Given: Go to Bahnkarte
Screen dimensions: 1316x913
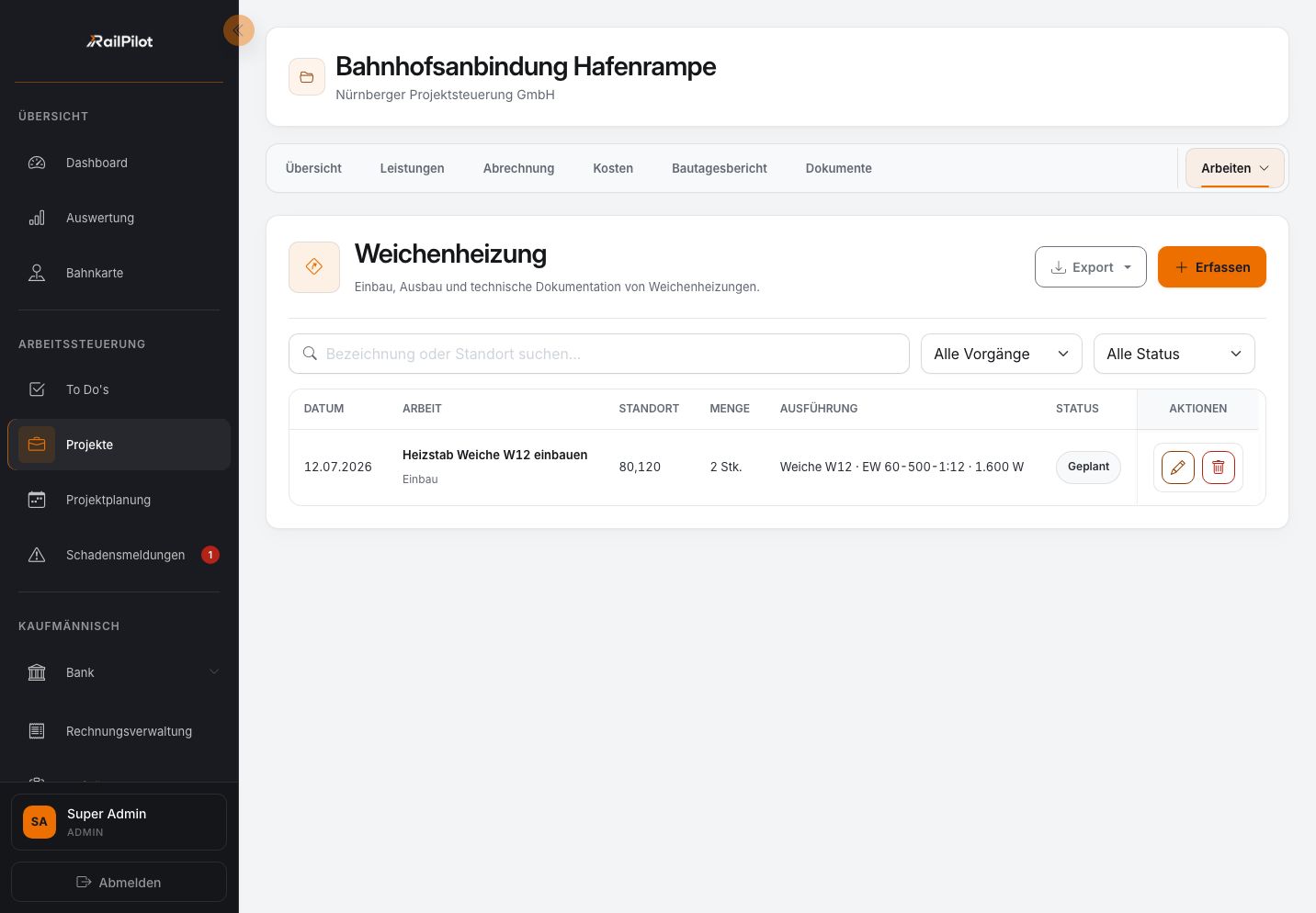Looking at the screenshot, I should (x=119, y=273).
